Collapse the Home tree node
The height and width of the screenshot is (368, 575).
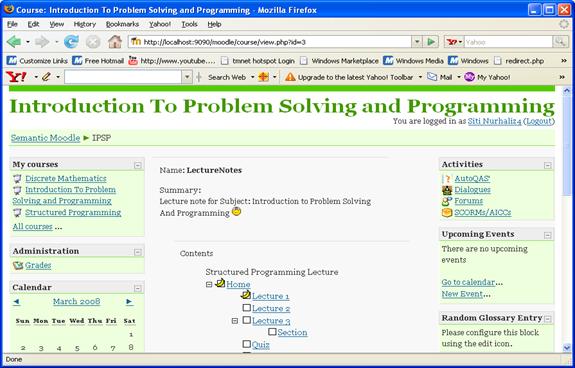[x=209, y=284]
